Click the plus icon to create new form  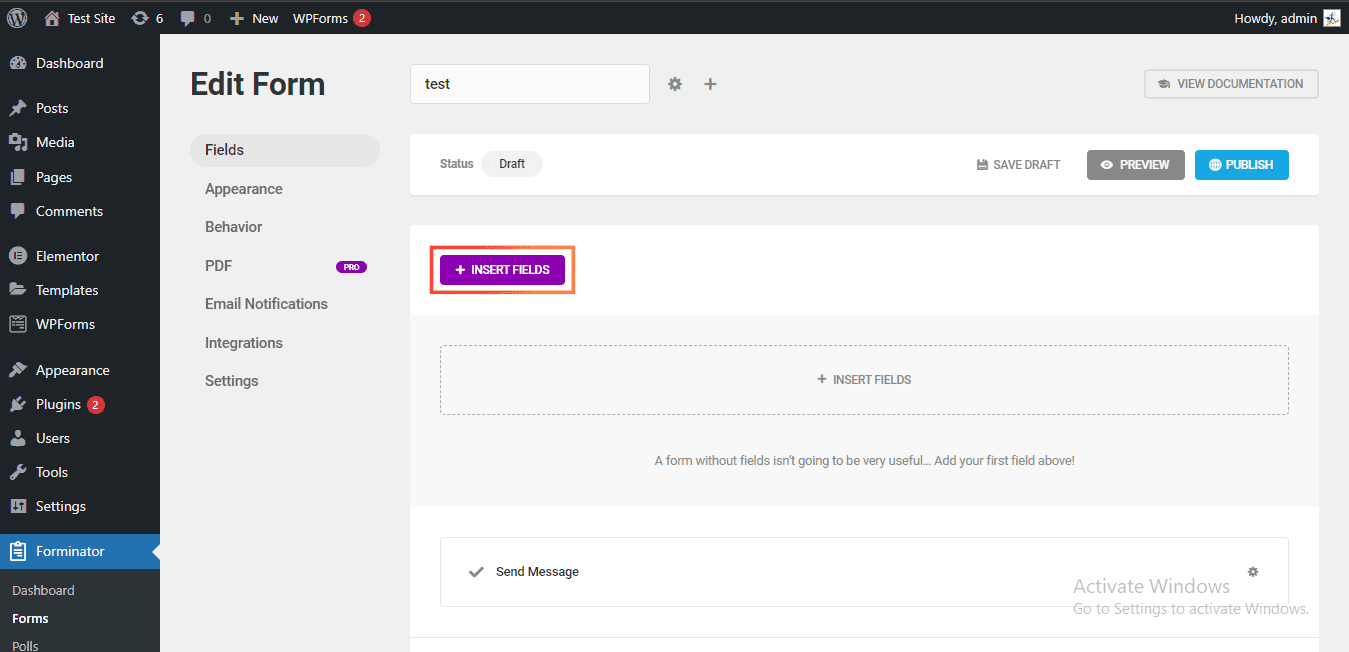[710, 84]
